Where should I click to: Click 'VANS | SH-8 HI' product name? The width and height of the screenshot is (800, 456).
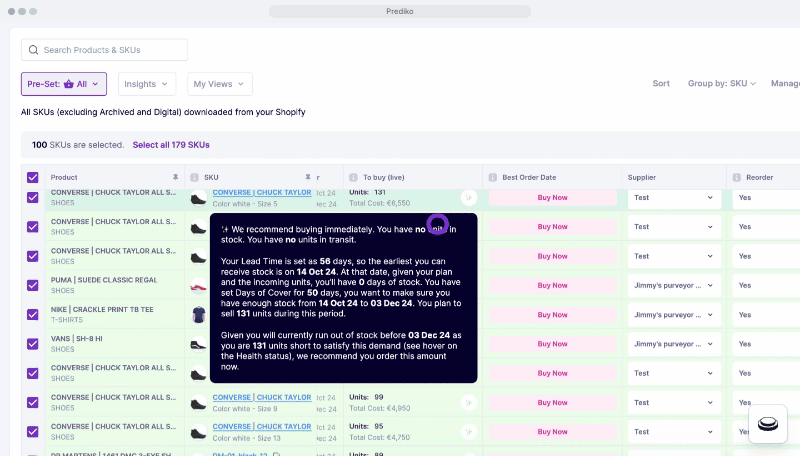[x=77, y=339]
